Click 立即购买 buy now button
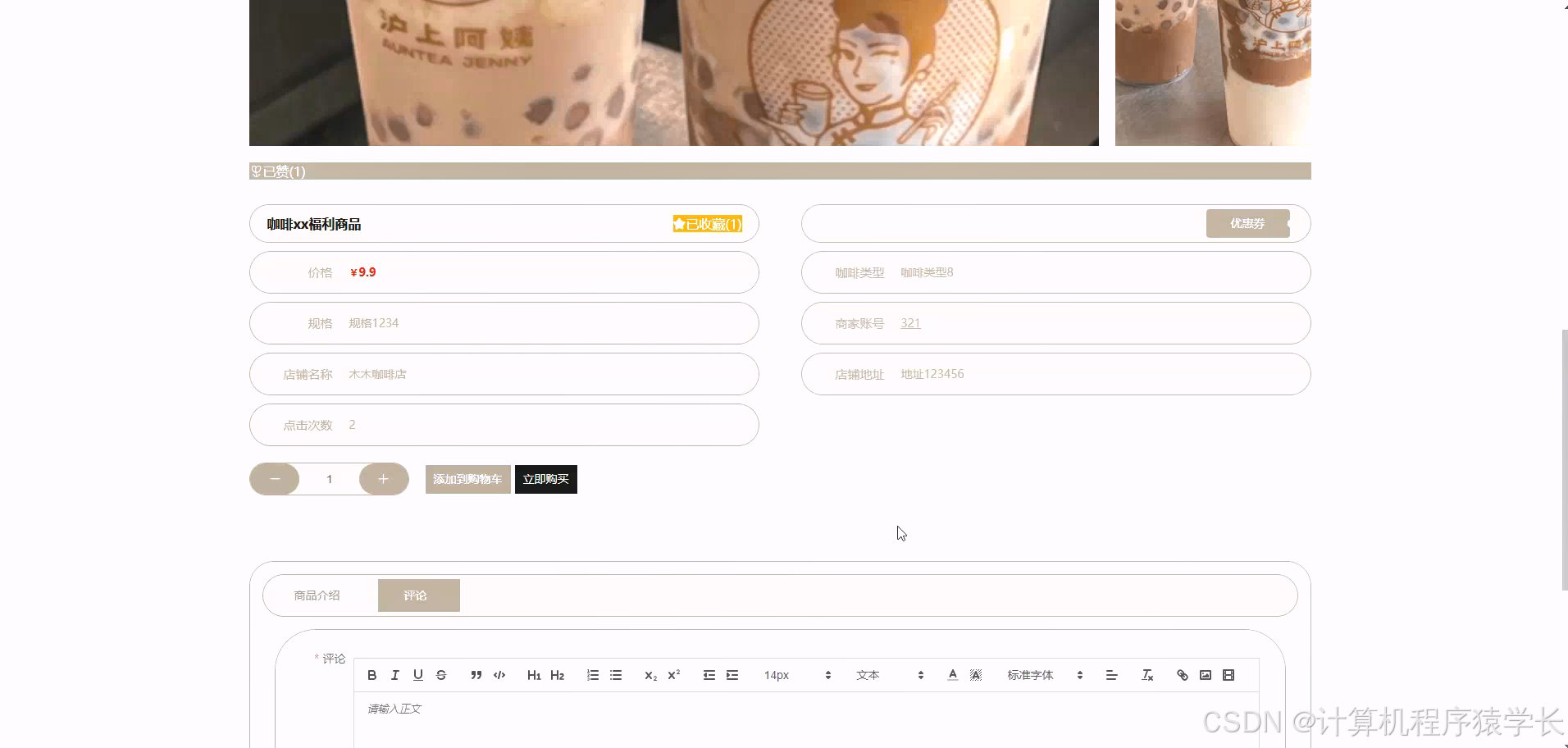 click(546, 479)
